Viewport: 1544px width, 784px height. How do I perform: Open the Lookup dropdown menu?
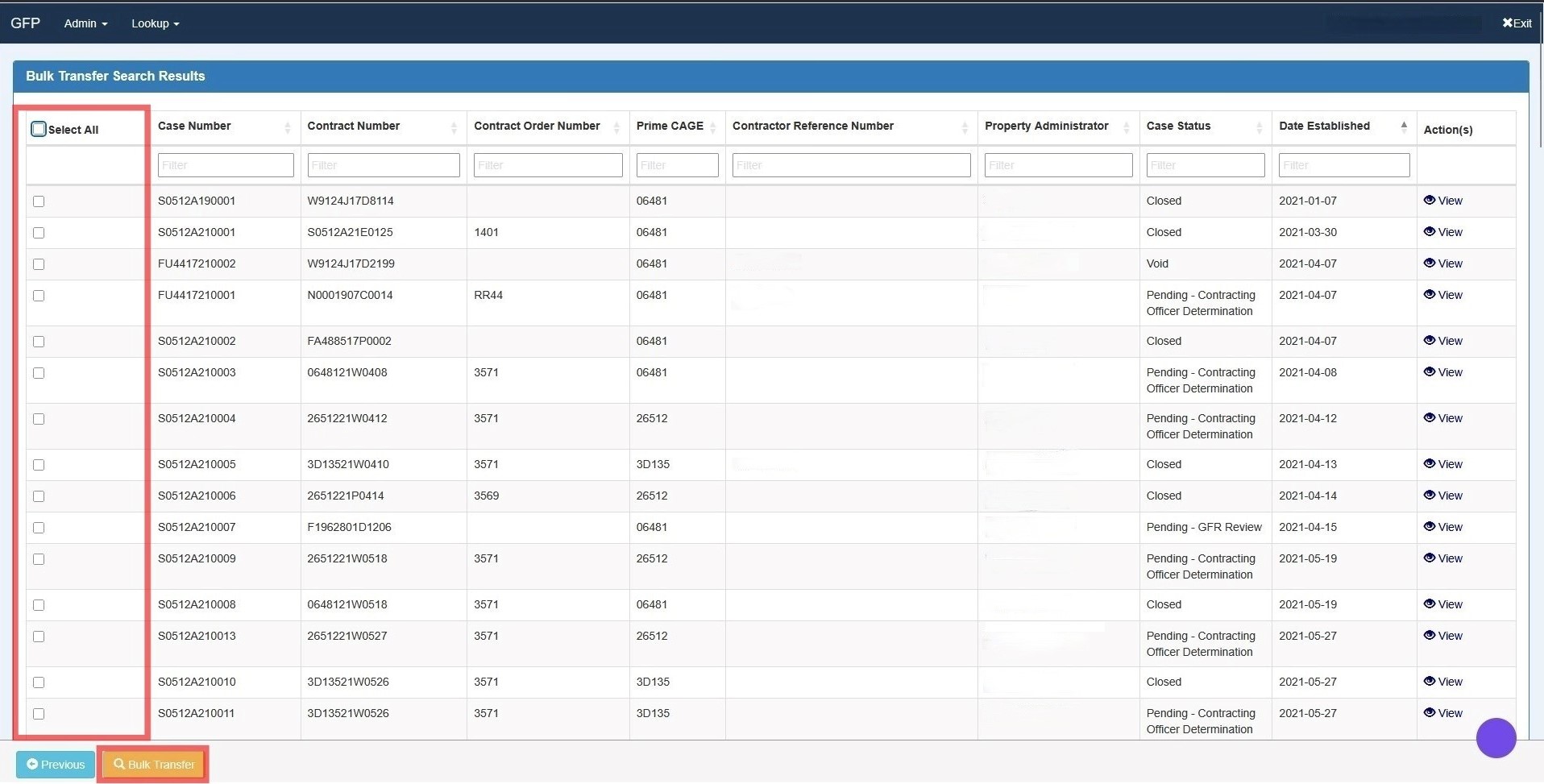(154, 23)
